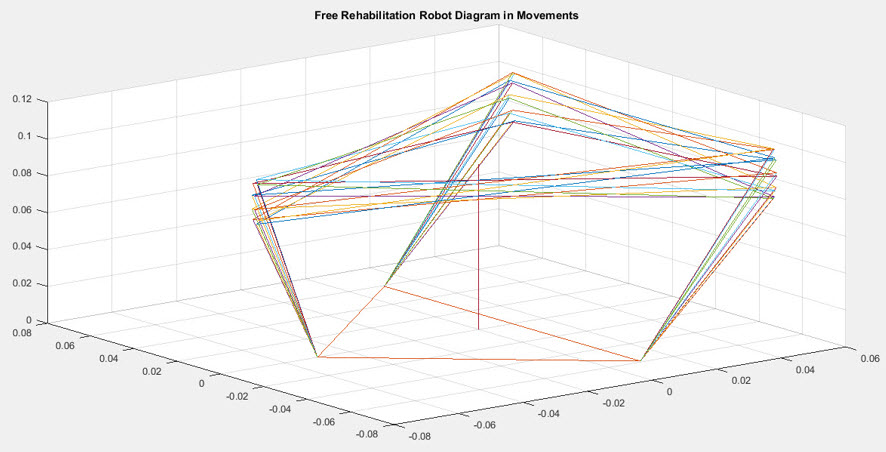Click right horizontal axis tick label -0.04

(549, 414)
